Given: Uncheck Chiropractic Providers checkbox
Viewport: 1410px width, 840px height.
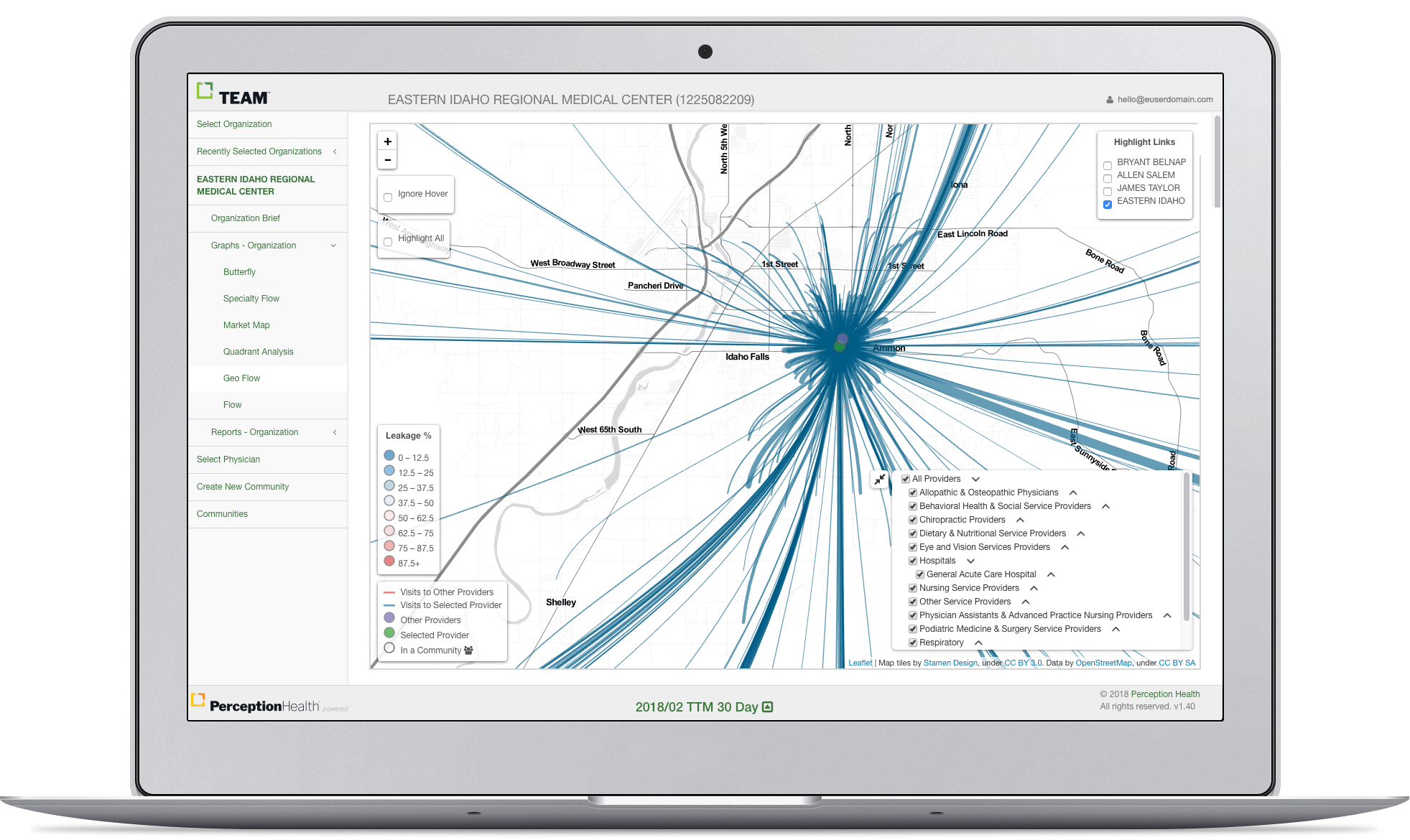Looking at the screenshot, I should click(x=913, y=520).
